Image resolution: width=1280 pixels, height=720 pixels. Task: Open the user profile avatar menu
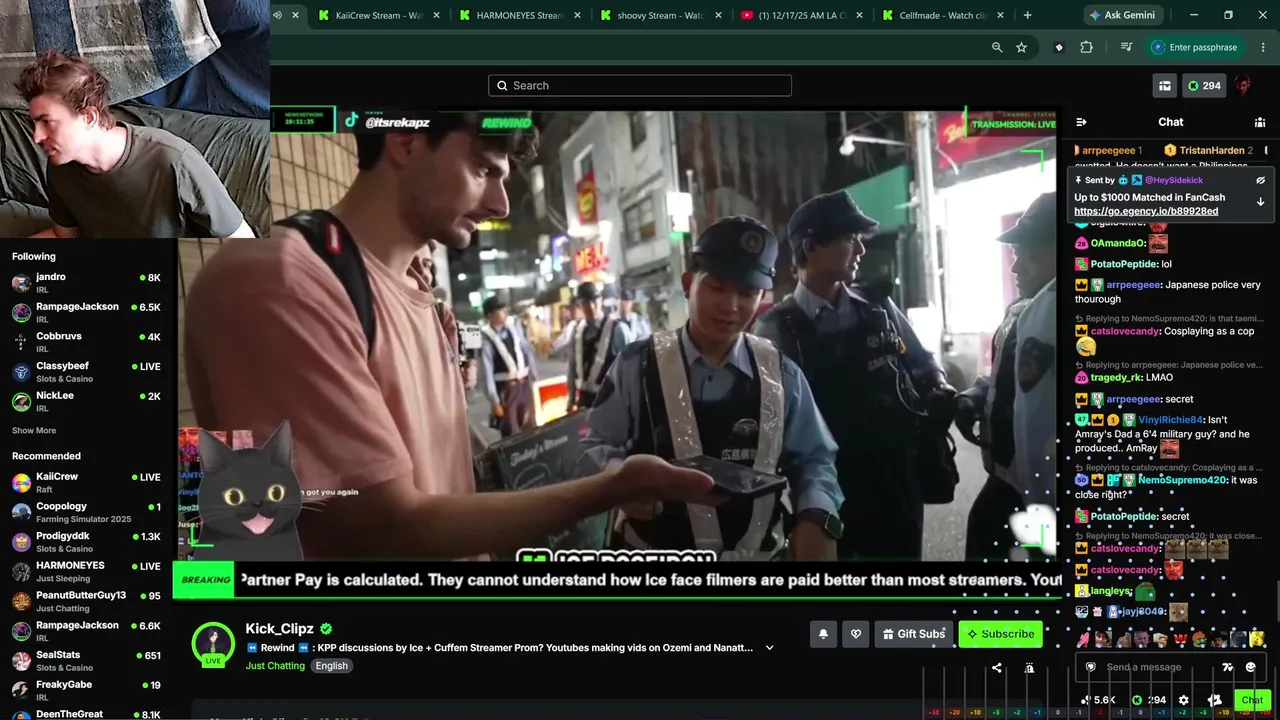coord(1243,86)
